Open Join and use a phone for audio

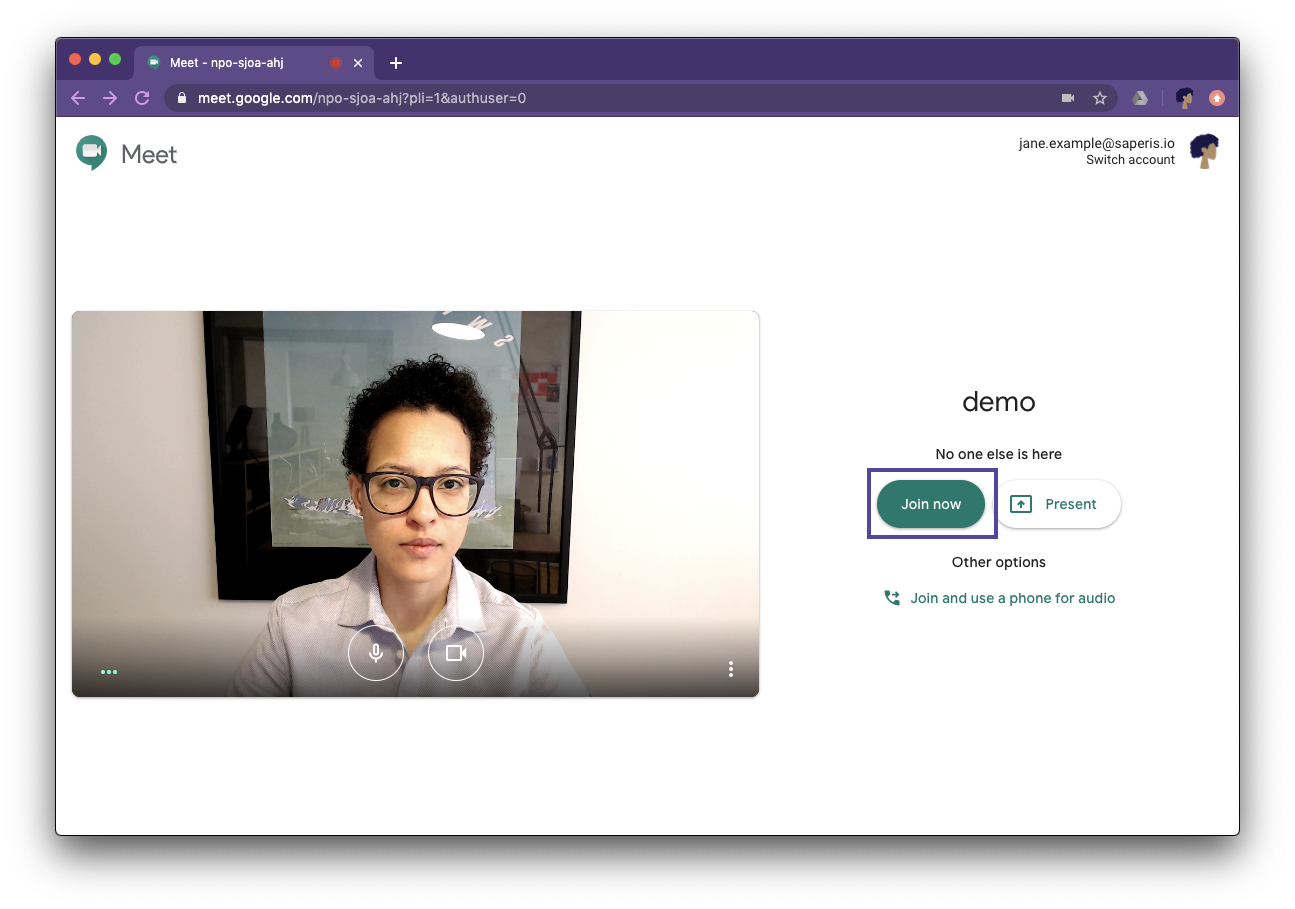coord(1013,597)
